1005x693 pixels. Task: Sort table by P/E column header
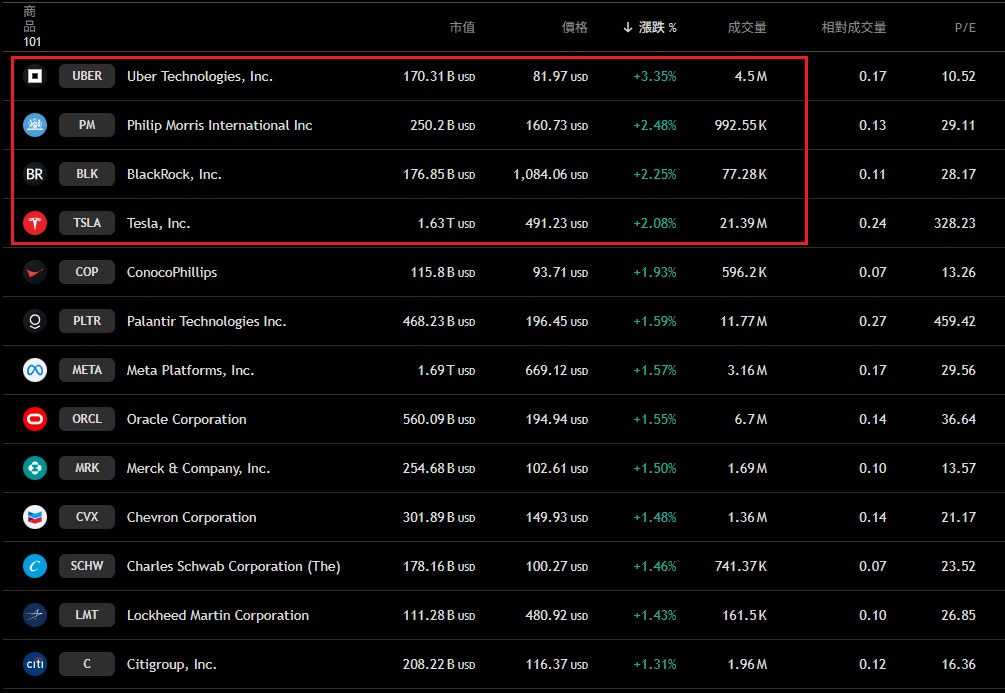click(964, 28)
